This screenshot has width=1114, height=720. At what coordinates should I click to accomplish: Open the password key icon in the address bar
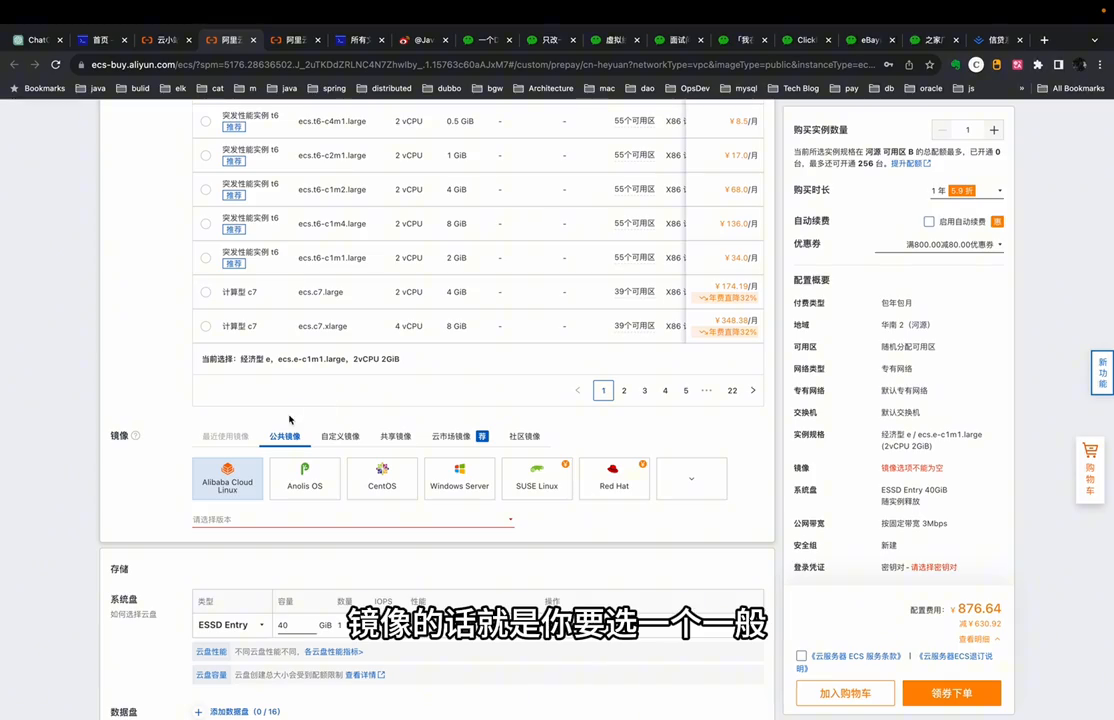pos(888,65)
